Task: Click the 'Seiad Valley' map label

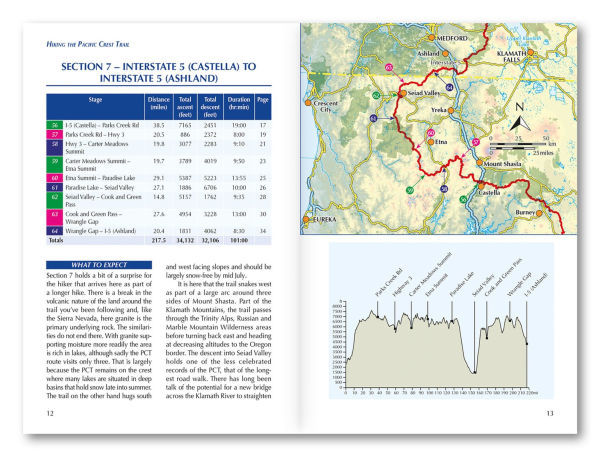Action: click(x=424, y=93)
